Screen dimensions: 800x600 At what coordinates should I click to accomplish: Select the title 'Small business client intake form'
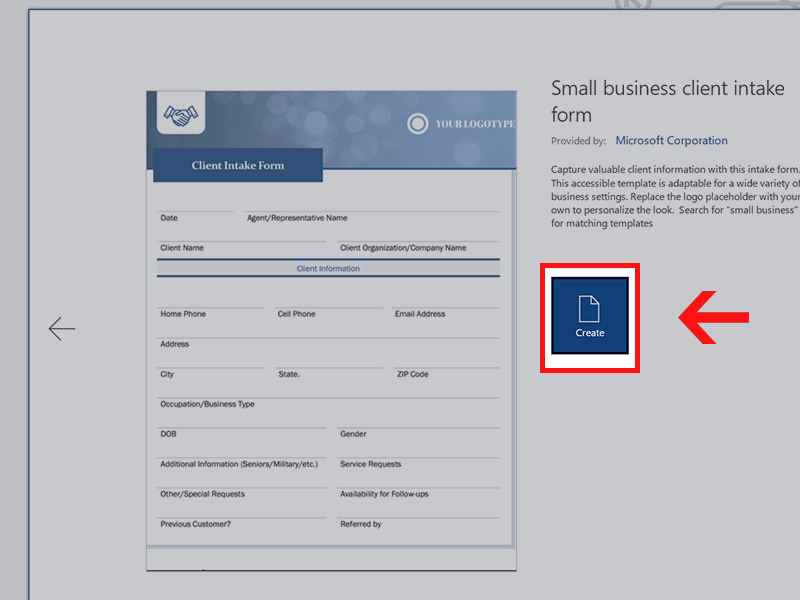(x=668, y=101)
